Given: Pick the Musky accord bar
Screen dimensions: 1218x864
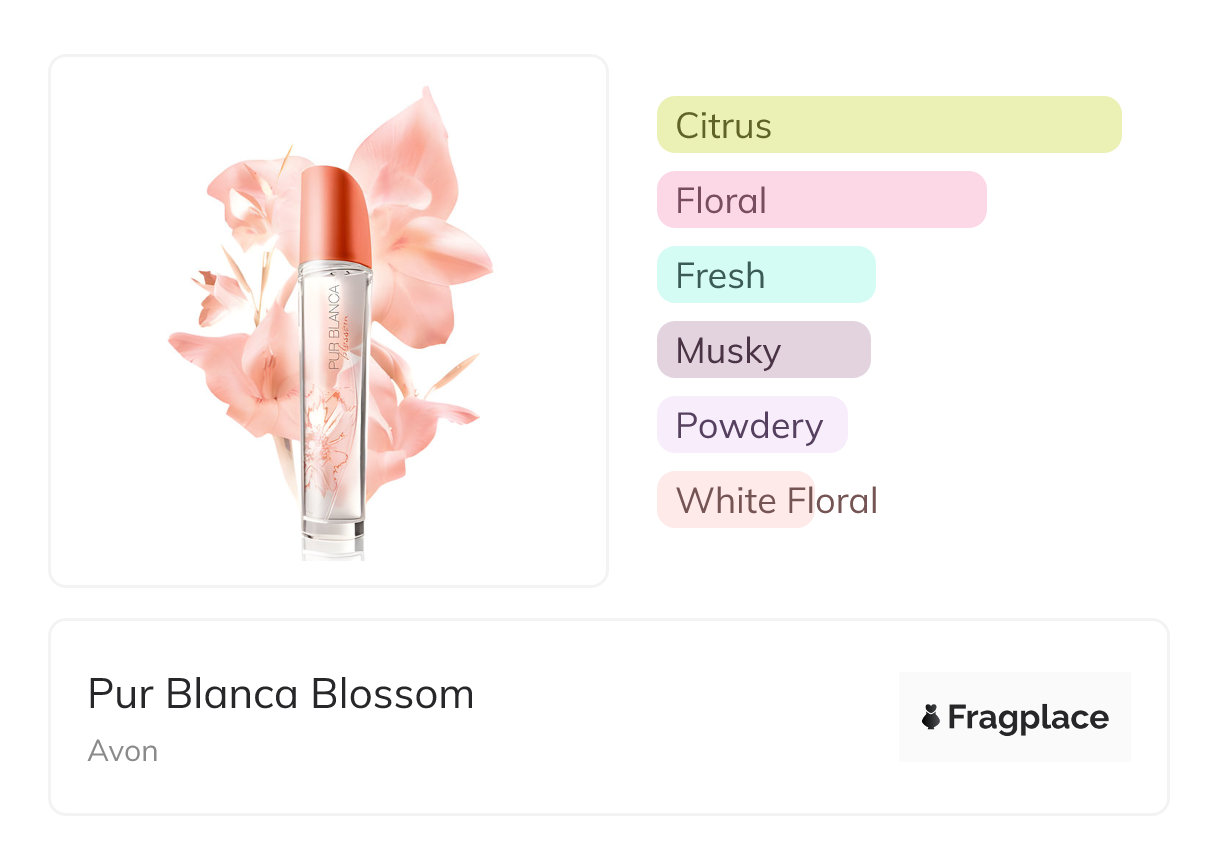Looking at the screenshot, I should point(763,350).
